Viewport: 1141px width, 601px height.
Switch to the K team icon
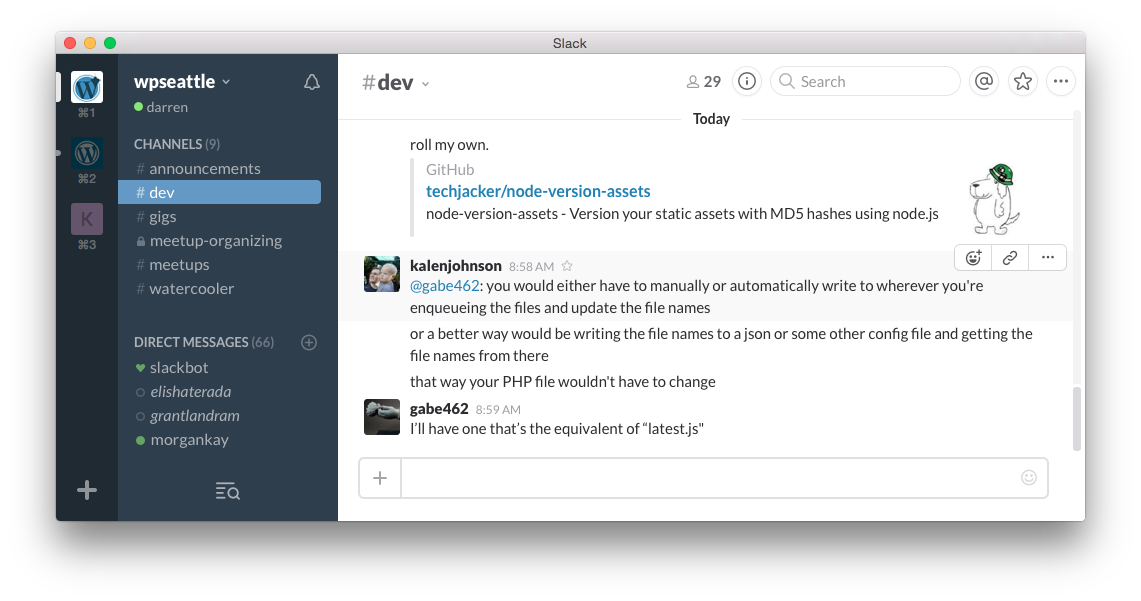point(87,219)
